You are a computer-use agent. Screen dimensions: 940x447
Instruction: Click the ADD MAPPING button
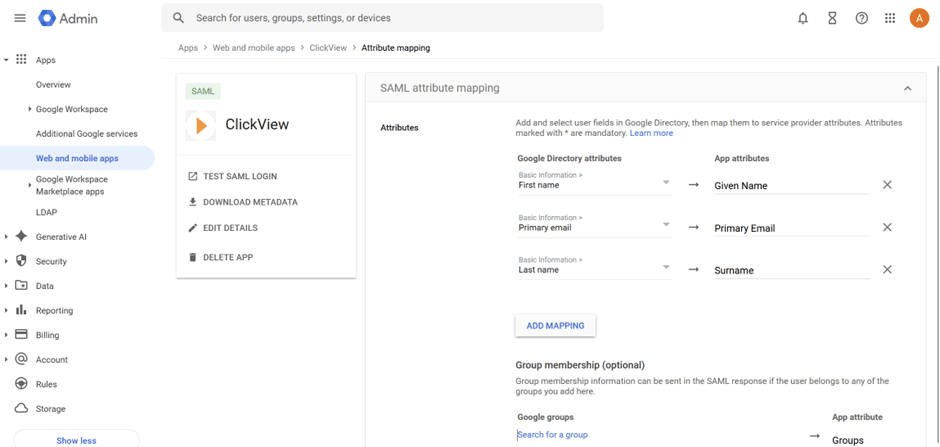(555, 325)
